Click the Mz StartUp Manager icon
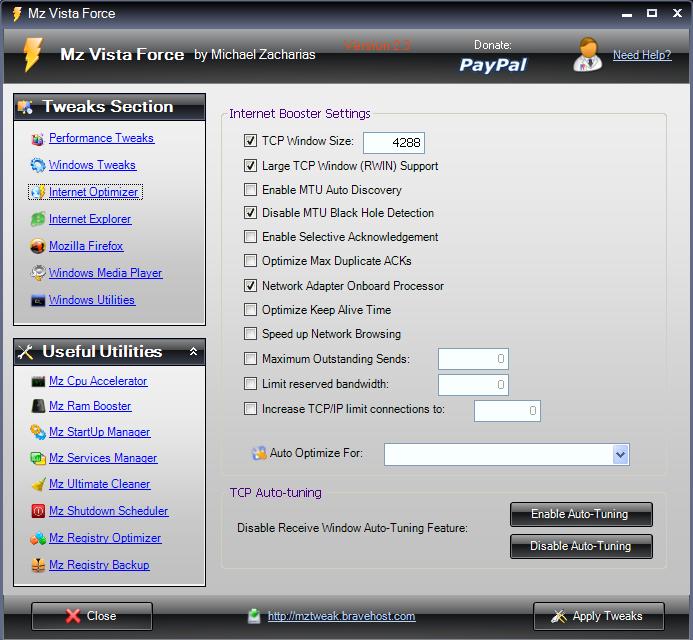The width and height of the screenshot is (693, 640). pos(38,432)
